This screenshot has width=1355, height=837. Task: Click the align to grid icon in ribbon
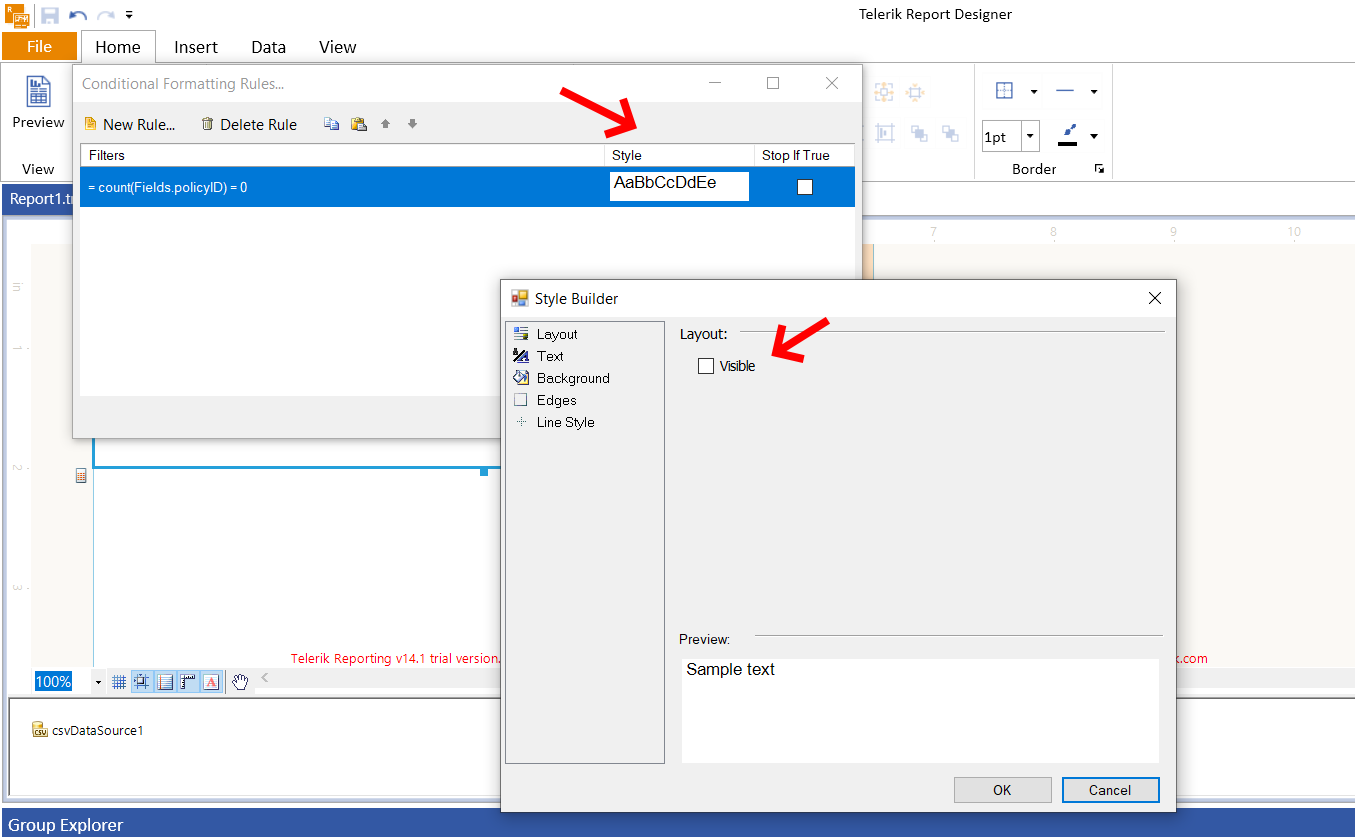(884, 133)
